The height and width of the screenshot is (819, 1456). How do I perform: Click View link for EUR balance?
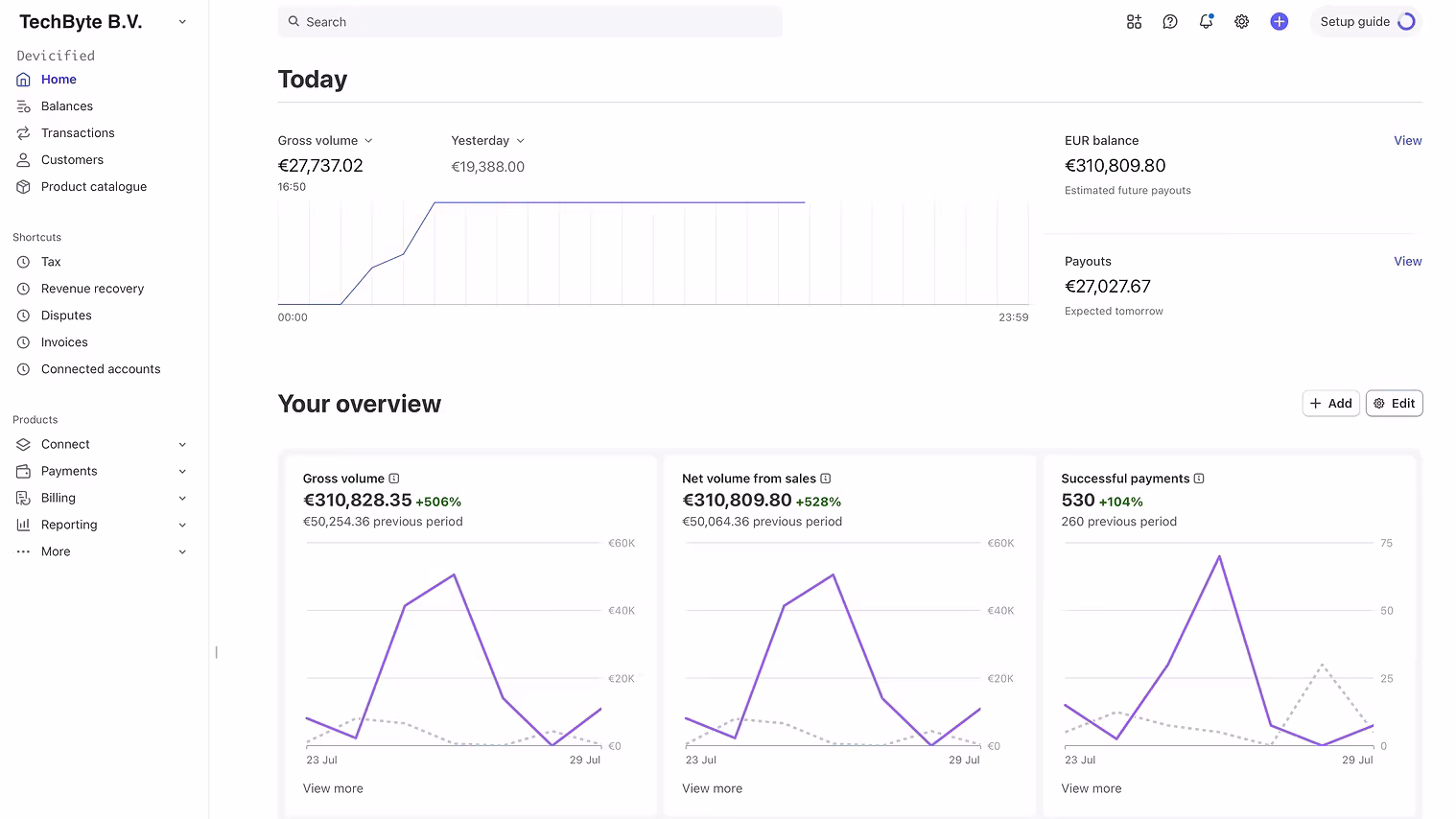(1407, 141)
